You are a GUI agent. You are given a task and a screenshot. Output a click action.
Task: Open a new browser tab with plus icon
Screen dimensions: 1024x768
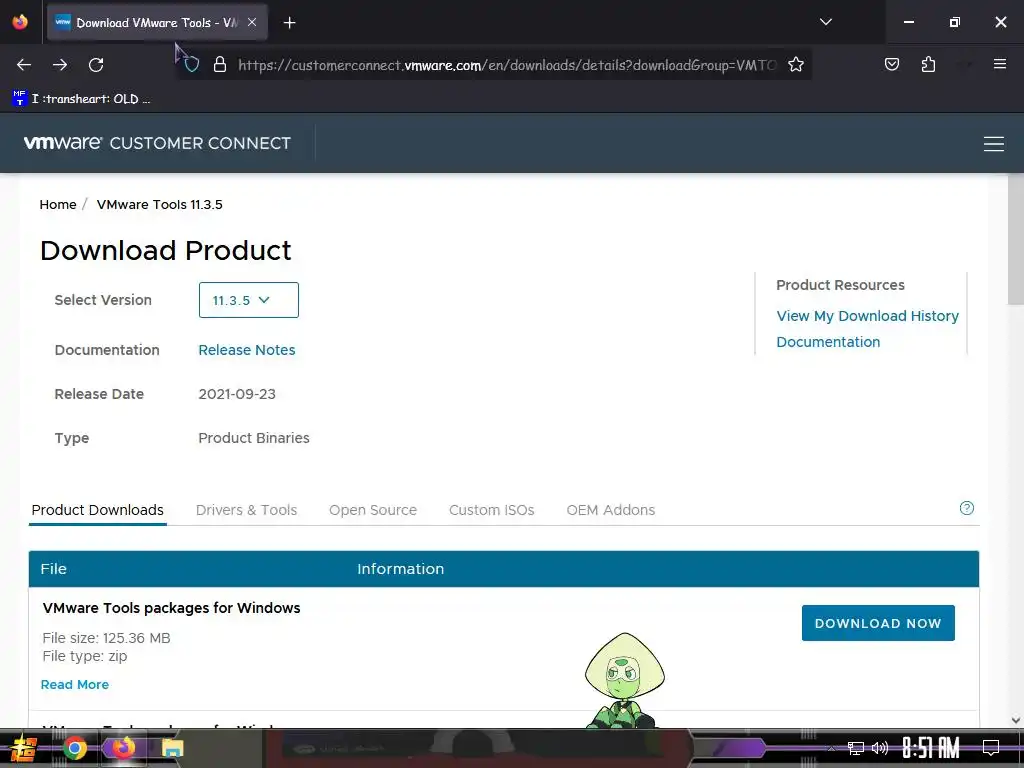point(289,23)
